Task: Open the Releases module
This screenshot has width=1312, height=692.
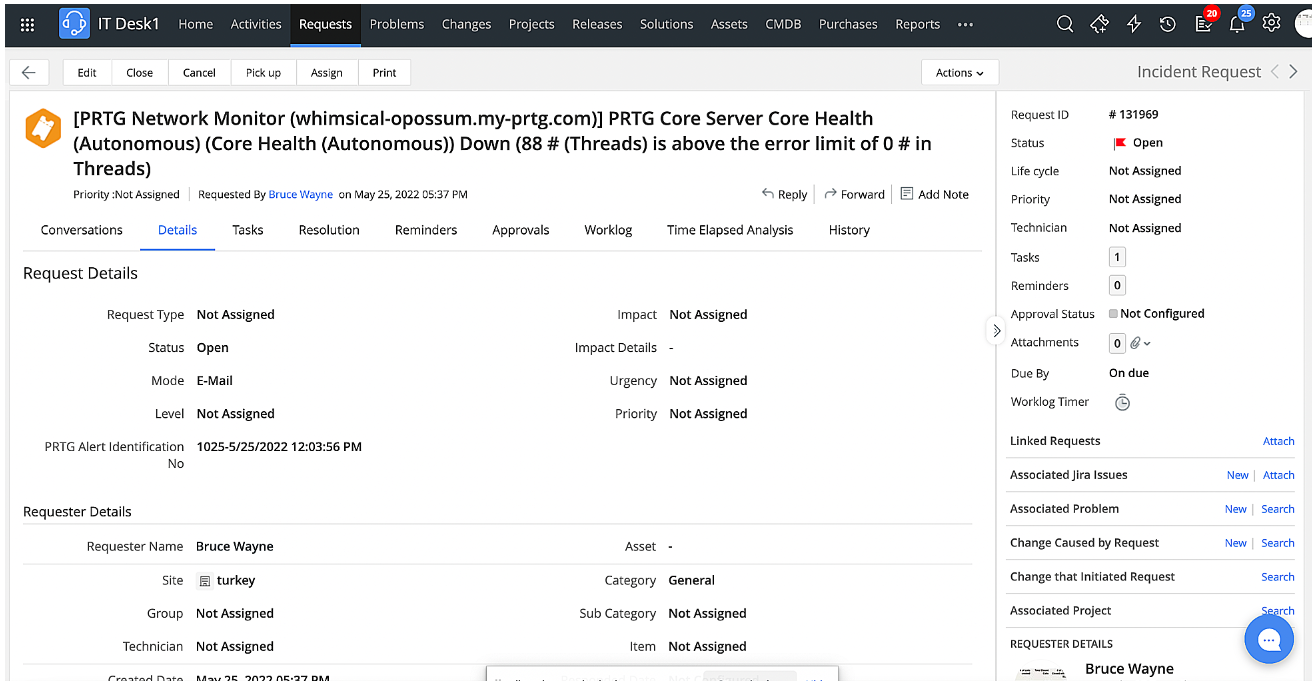Action: [597, 24]
